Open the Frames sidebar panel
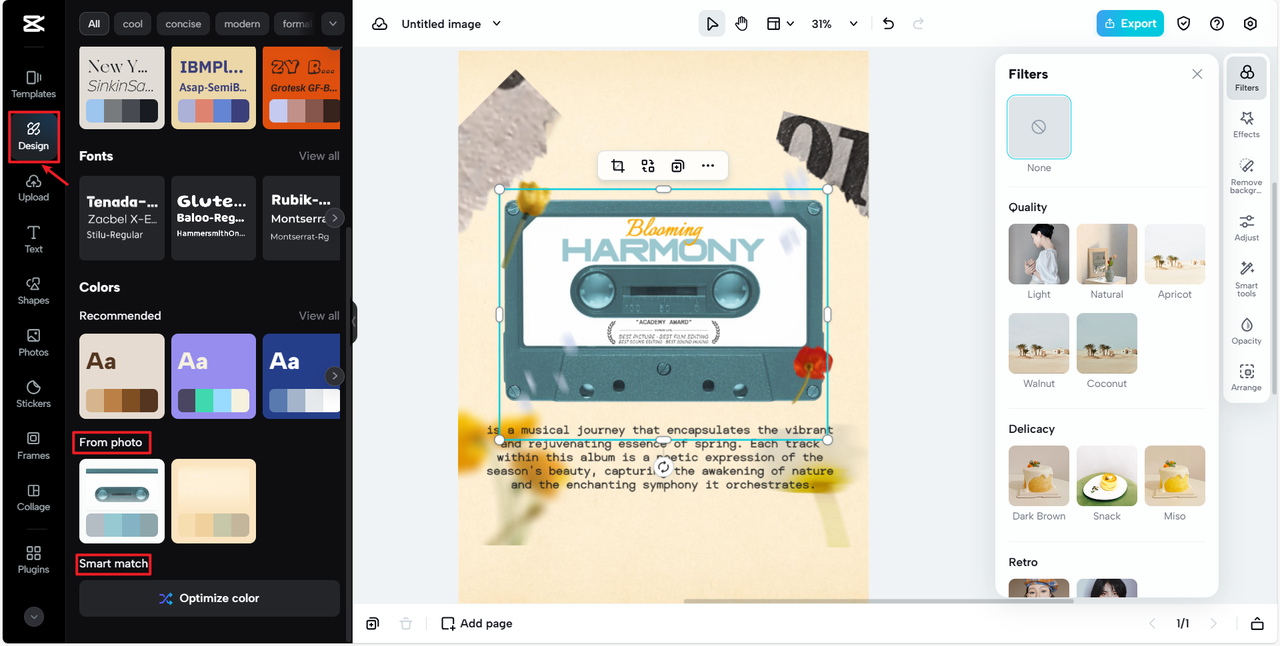Screen dimensions: 1280x646 [x=33, y=446]
